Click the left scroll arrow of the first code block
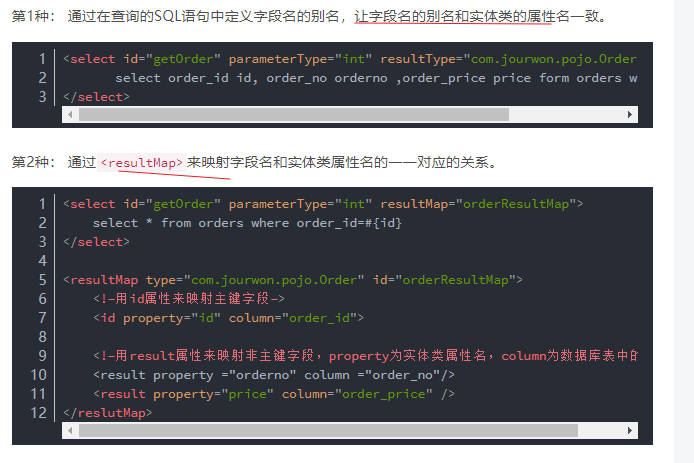The height and width of the screenshot is (463, 694). pyautogui.click(x=70, y=115)
